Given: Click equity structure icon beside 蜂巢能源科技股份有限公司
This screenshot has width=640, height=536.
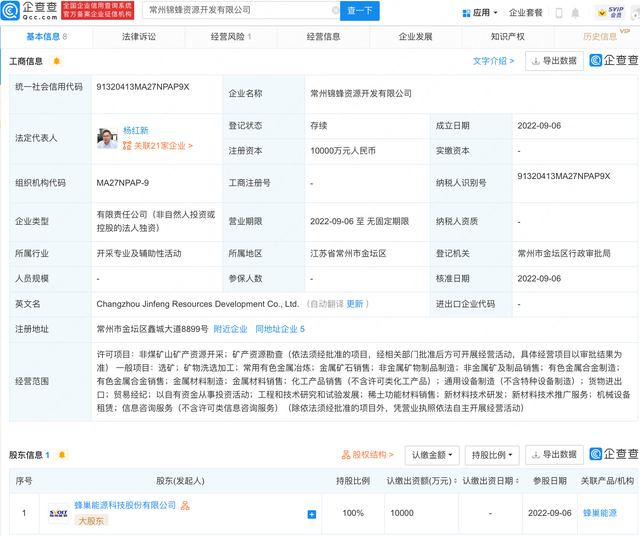Looking at the screenshot, I should [x=185, y=506].
